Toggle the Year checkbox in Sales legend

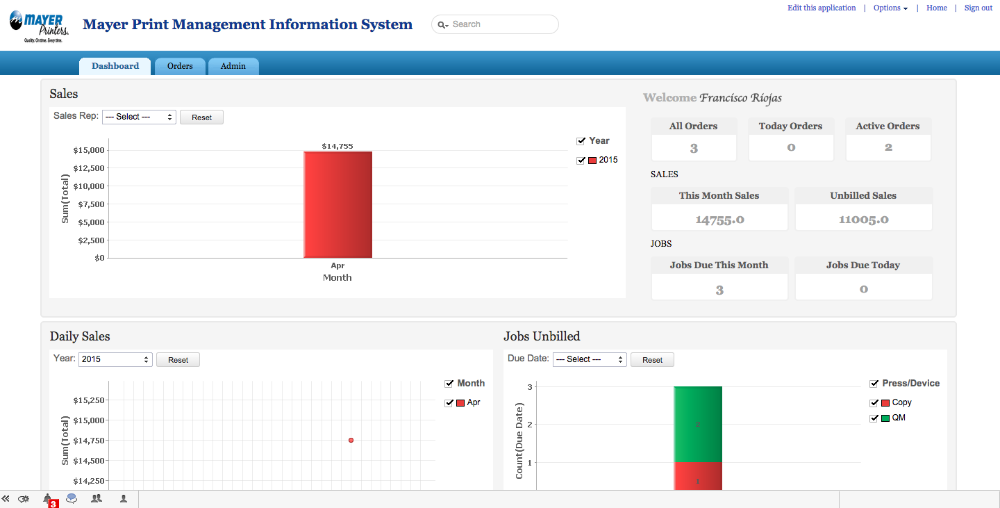point(580,141)
